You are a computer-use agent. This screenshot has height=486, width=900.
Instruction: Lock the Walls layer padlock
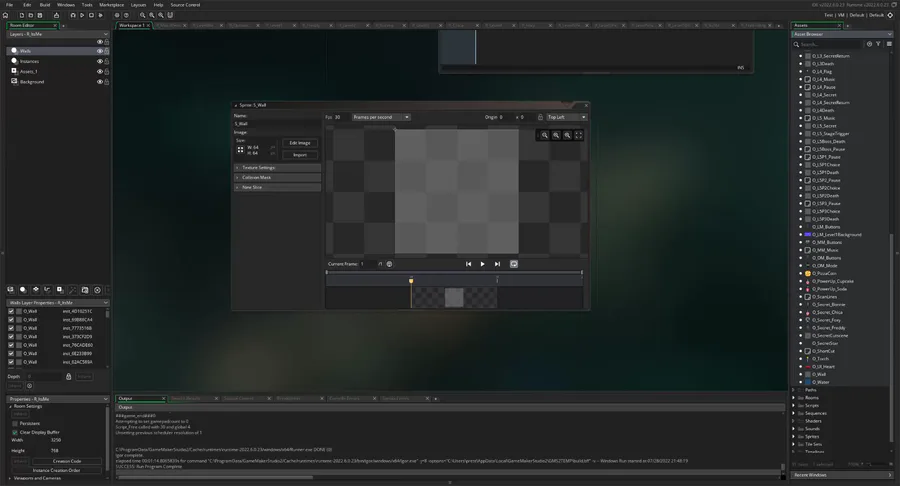[x=107, y=51]
